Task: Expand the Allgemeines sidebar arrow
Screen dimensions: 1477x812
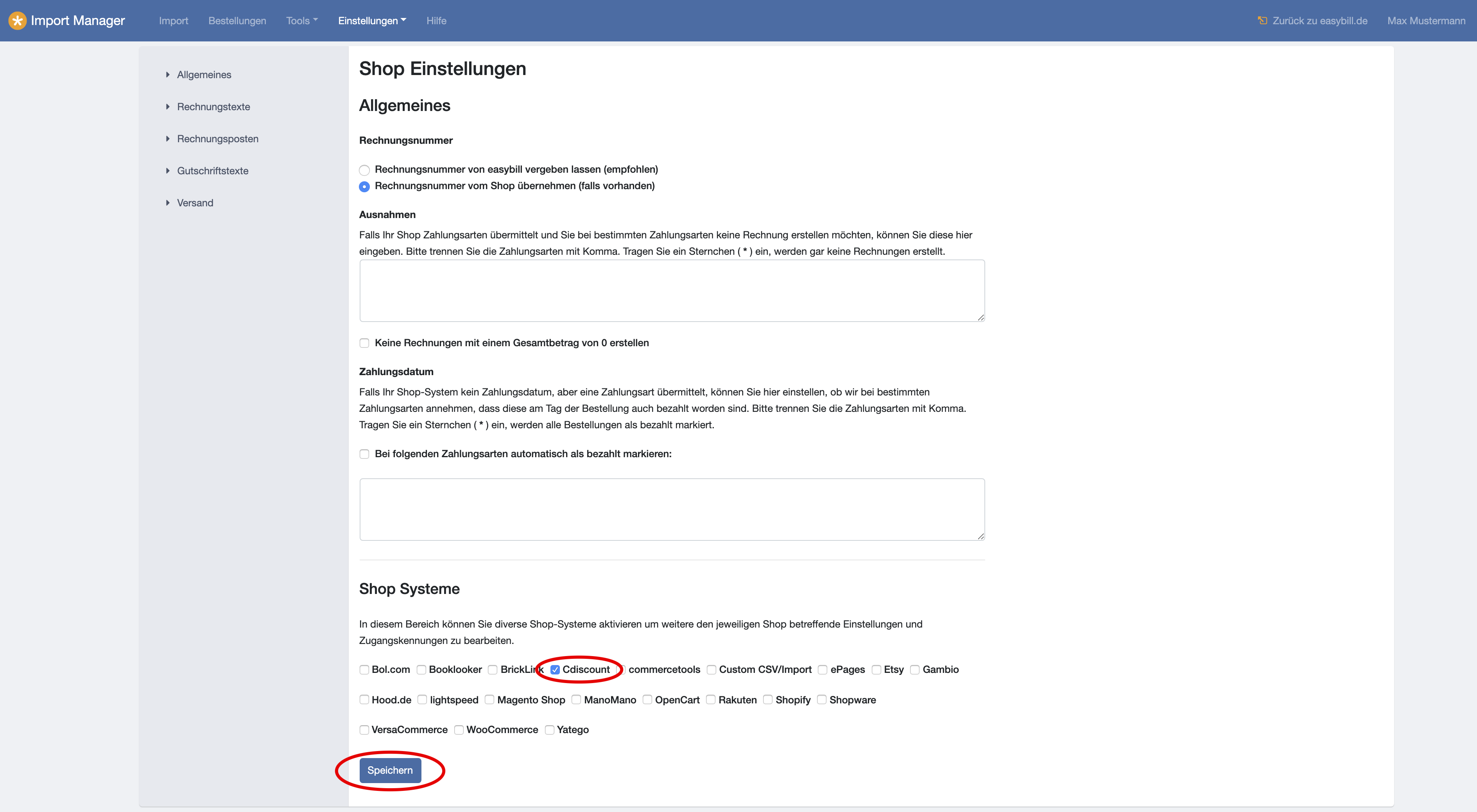Action: [x=167, y=75]
